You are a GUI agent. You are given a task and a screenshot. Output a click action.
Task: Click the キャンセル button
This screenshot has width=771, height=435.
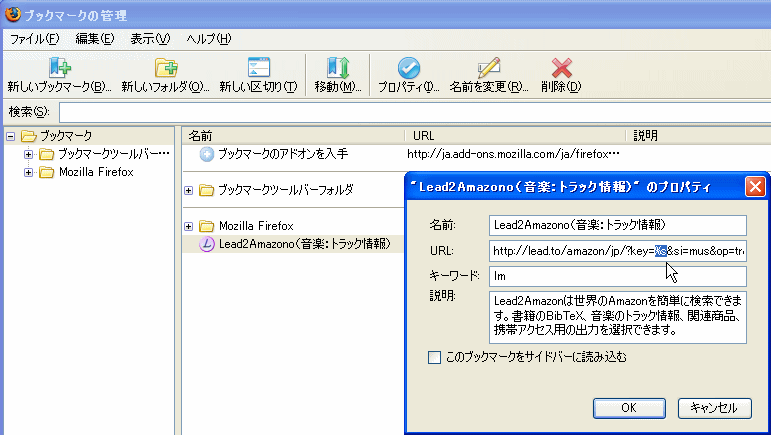[x=714, y=408]
